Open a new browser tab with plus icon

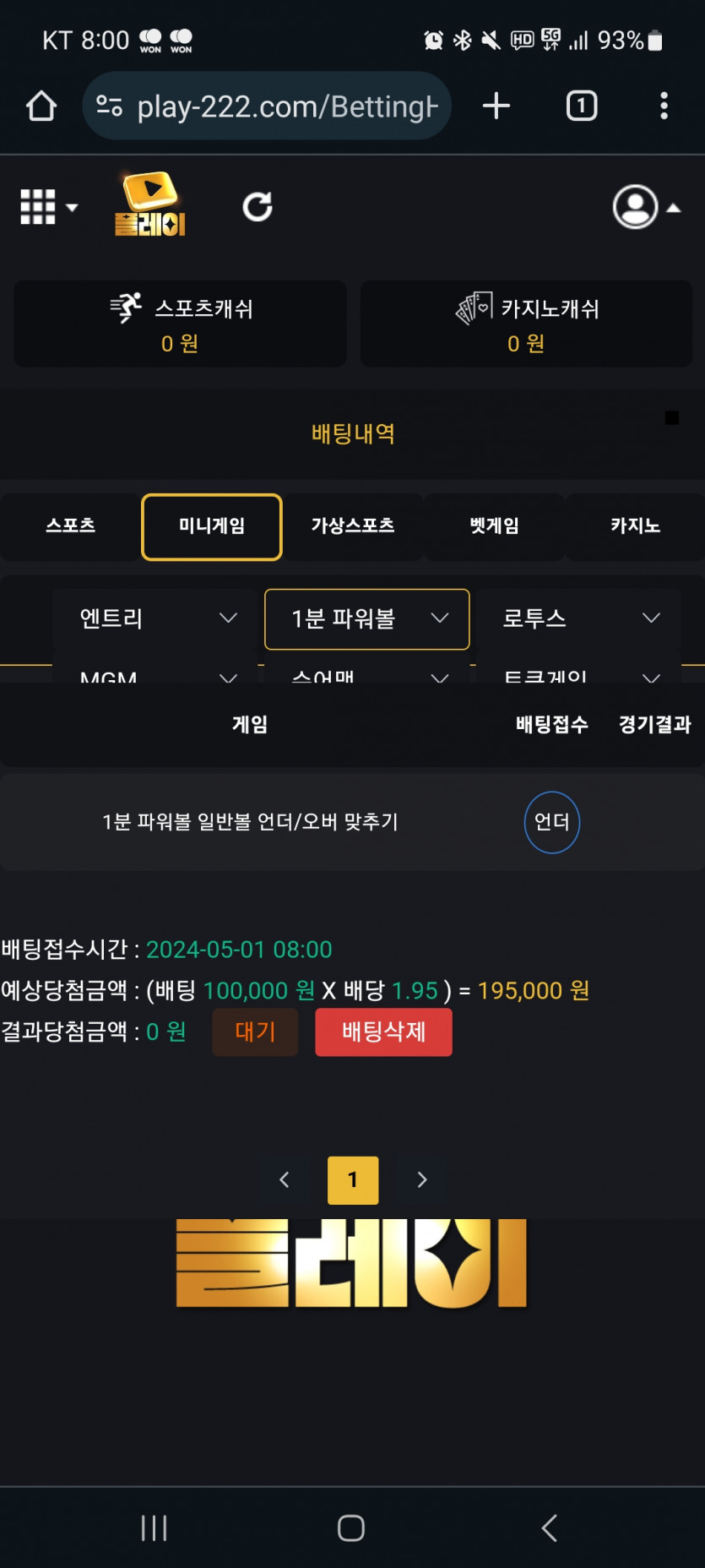(496, 106)
